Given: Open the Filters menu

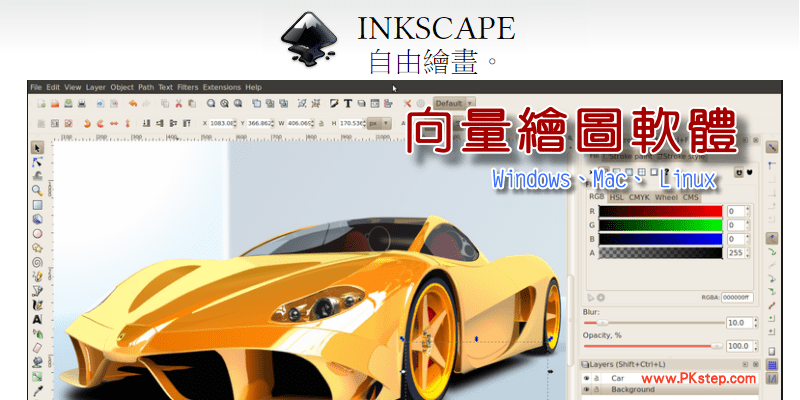Looking at the screenshot, I should point(188,87).
